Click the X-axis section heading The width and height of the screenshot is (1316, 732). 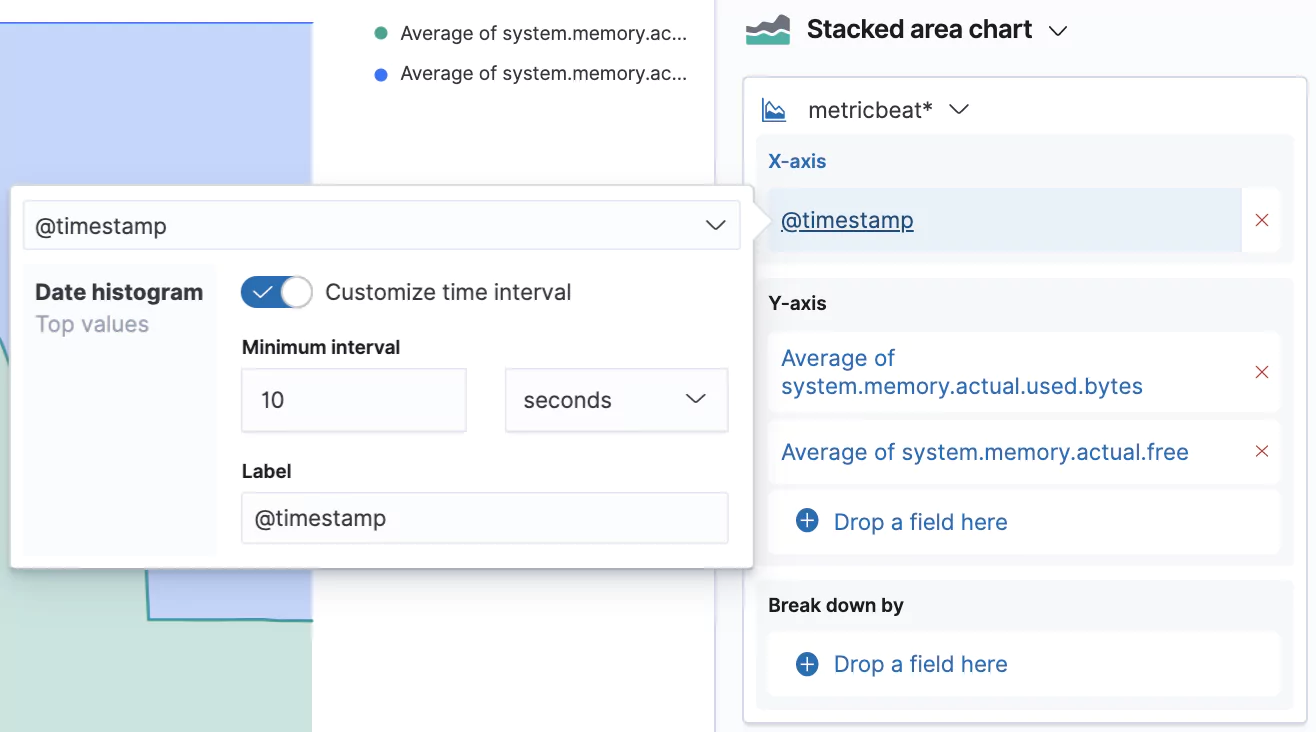click(x=797, y=161)
